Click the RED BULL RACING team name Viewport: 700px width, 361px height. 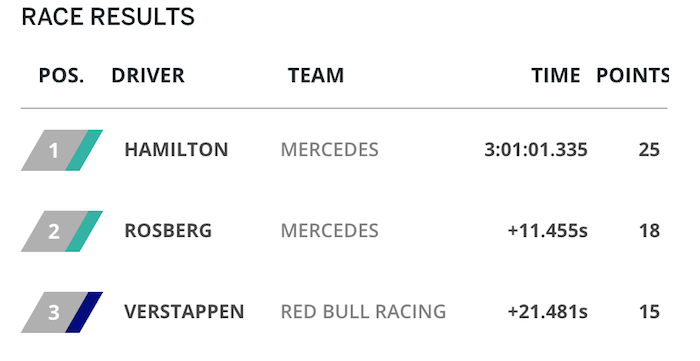pyautogui.click(x=363, y=311)
